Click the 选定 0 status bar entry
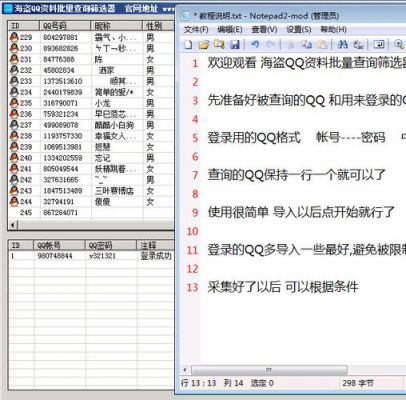Viewport: 406px width, 400px height. coord(262,383)
